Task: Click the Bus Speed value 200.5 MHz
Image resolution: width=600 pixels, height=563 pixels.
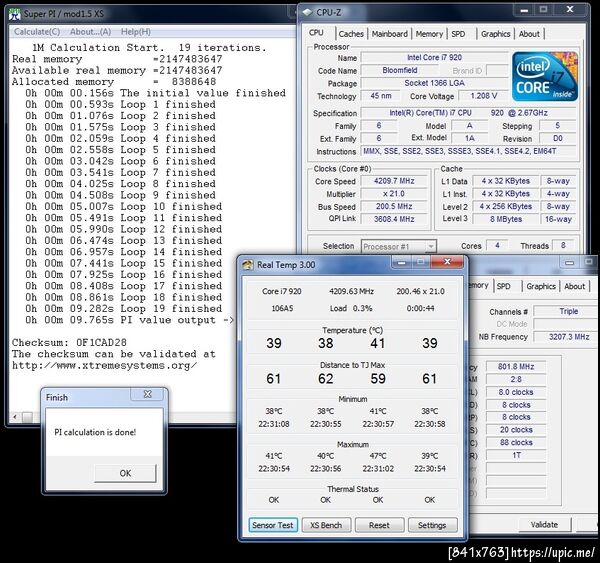Action: tap(394, 206)
